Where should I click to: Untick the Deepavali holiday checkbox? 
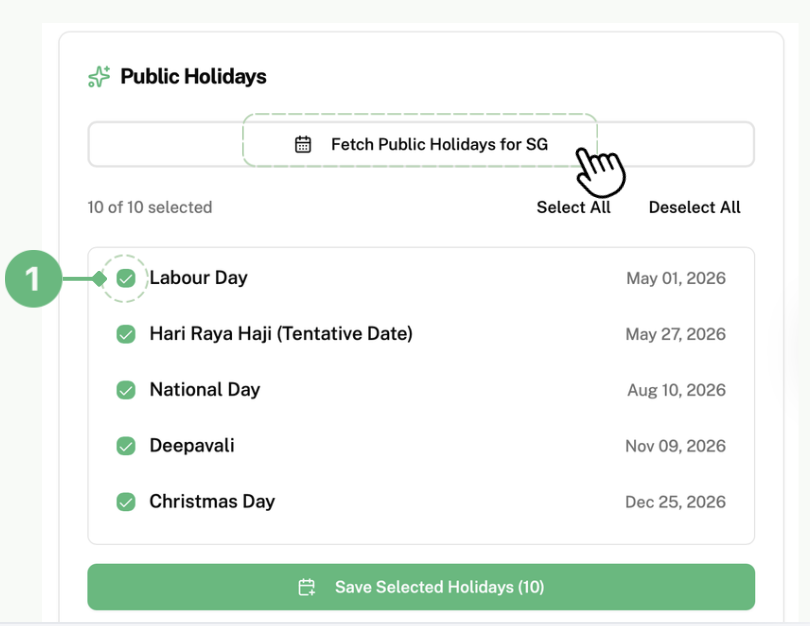pos(126,446)
